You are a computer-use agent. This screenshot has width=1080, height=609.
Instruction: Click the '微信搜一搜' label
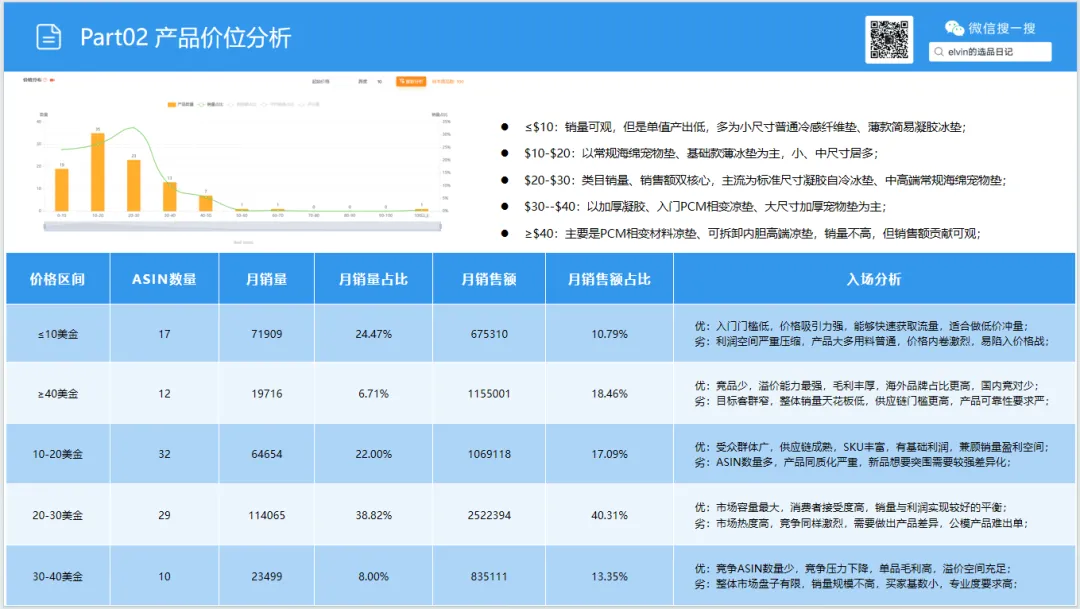coord(1001,28)
